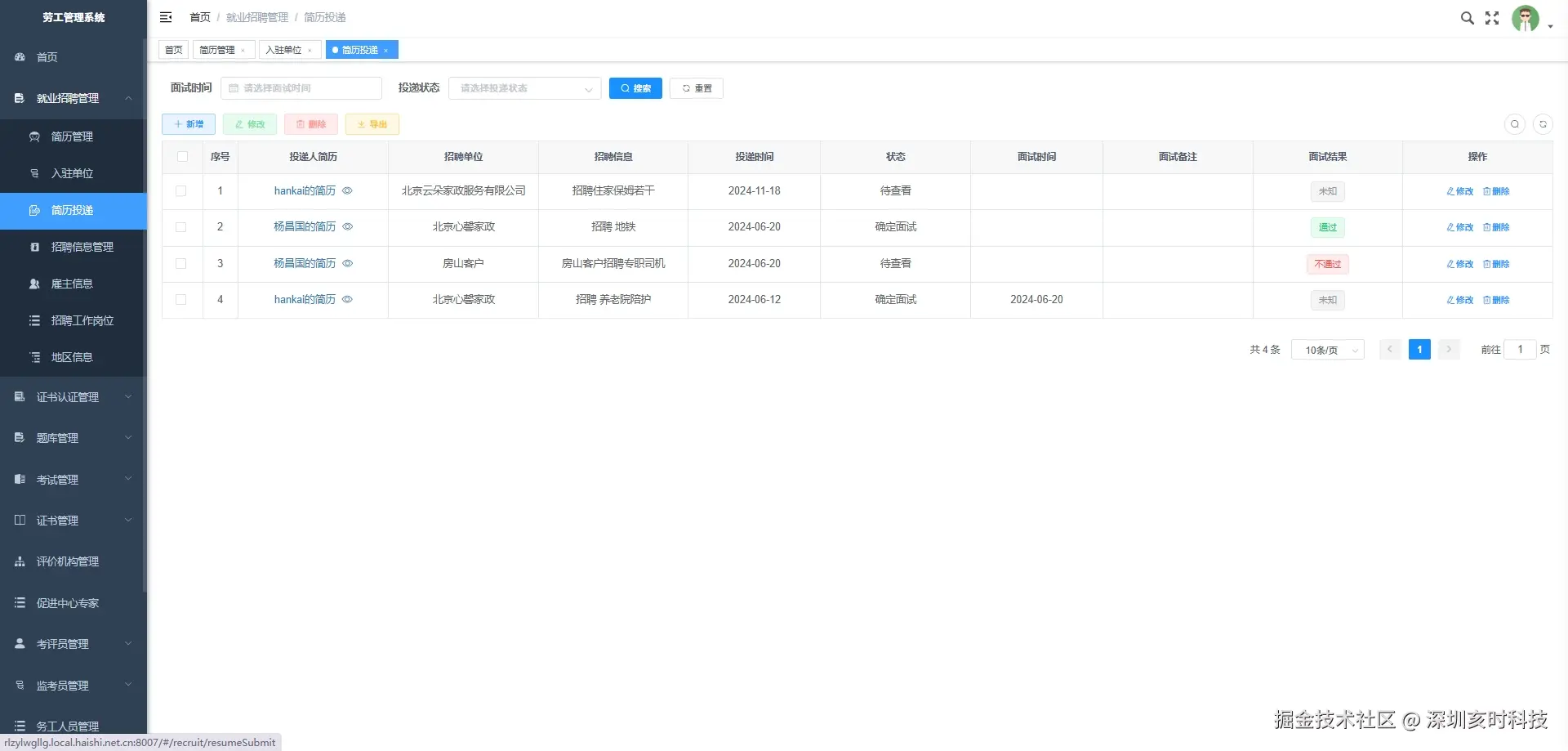Image resolution: width=1568 pixels, height=751 pixels.
Task: Click 修改 for row 1
Action: tap(1460, 191)
